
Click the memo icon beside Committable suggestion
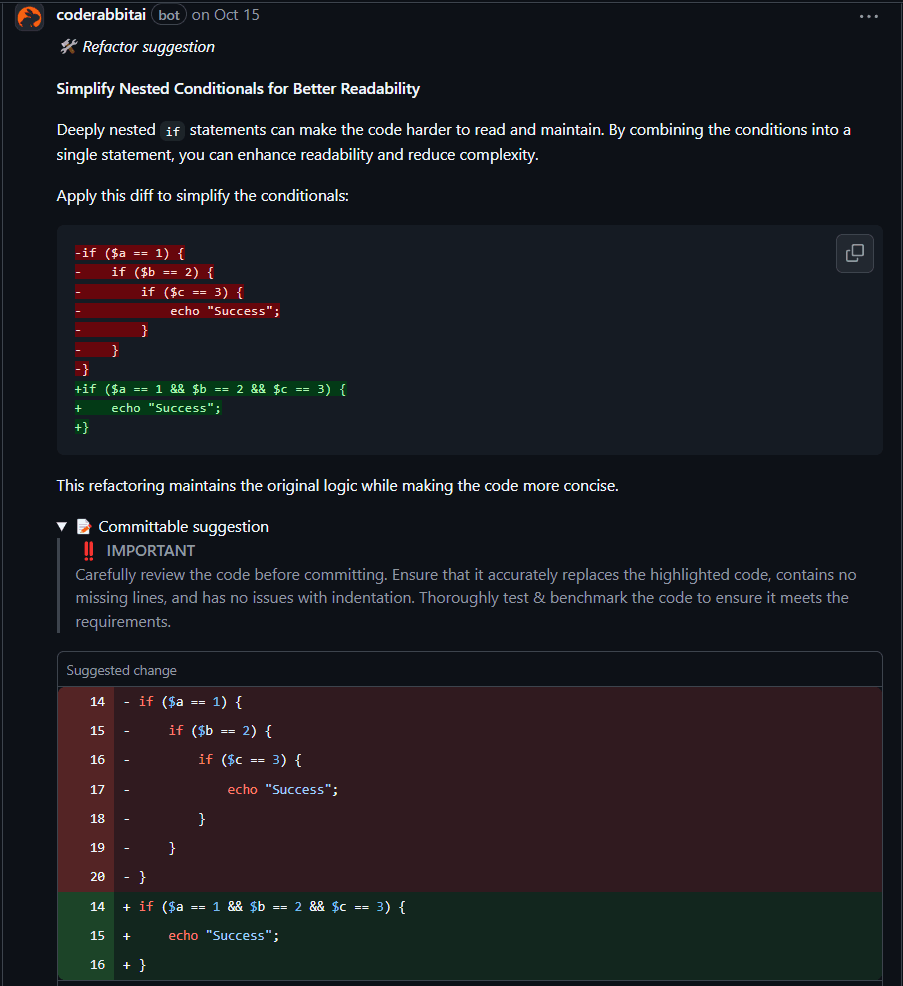[x=85, y=527]
